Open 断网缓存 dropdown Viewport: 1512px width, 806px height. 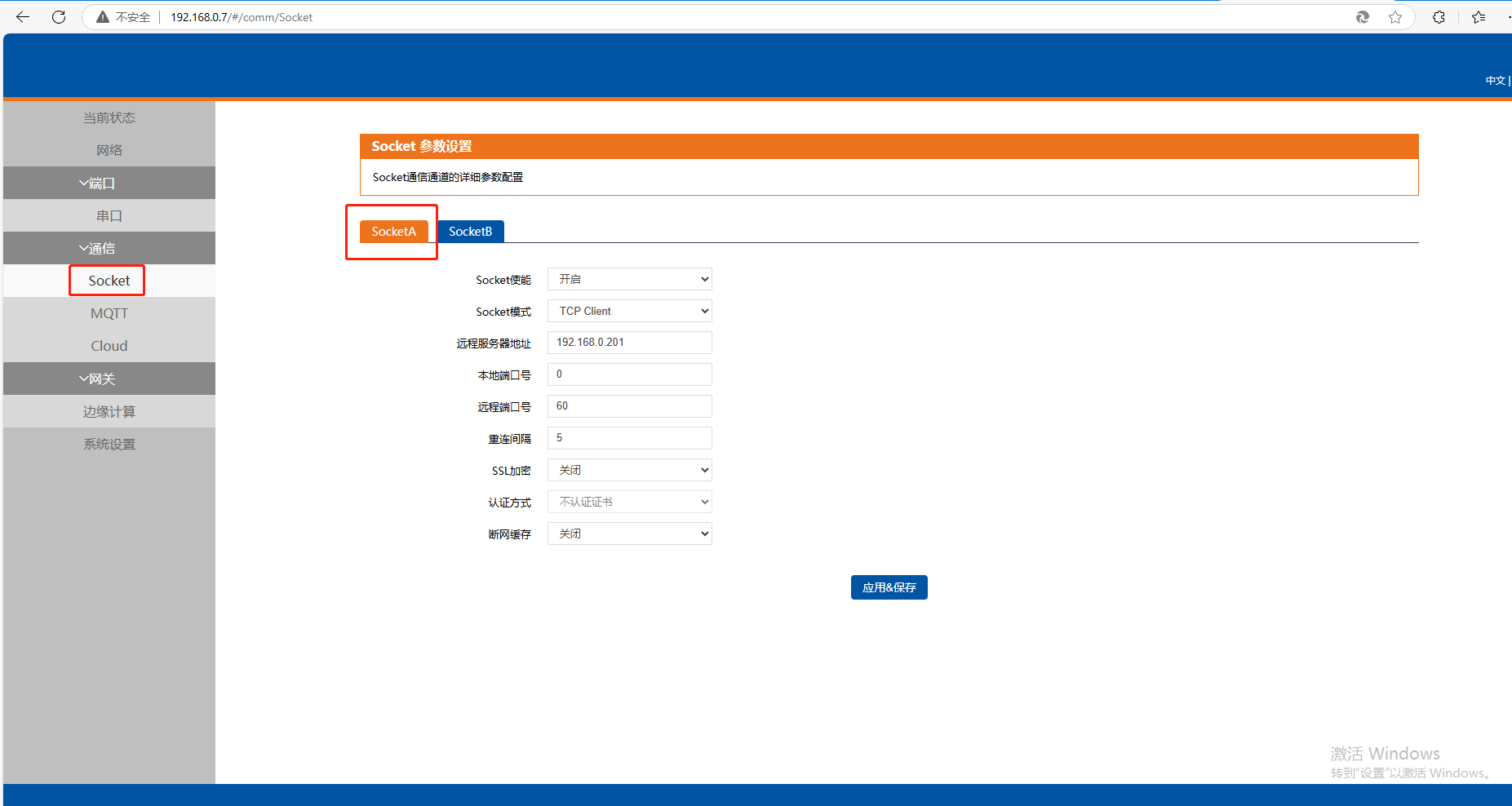coord(630,534)
